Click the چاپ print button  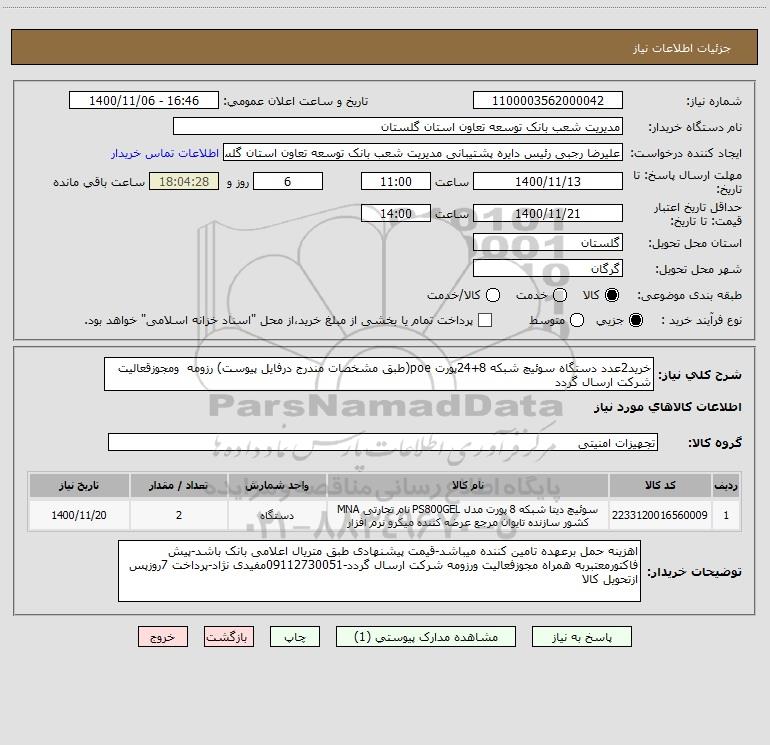pyautogui.click(x=295, y=637)
